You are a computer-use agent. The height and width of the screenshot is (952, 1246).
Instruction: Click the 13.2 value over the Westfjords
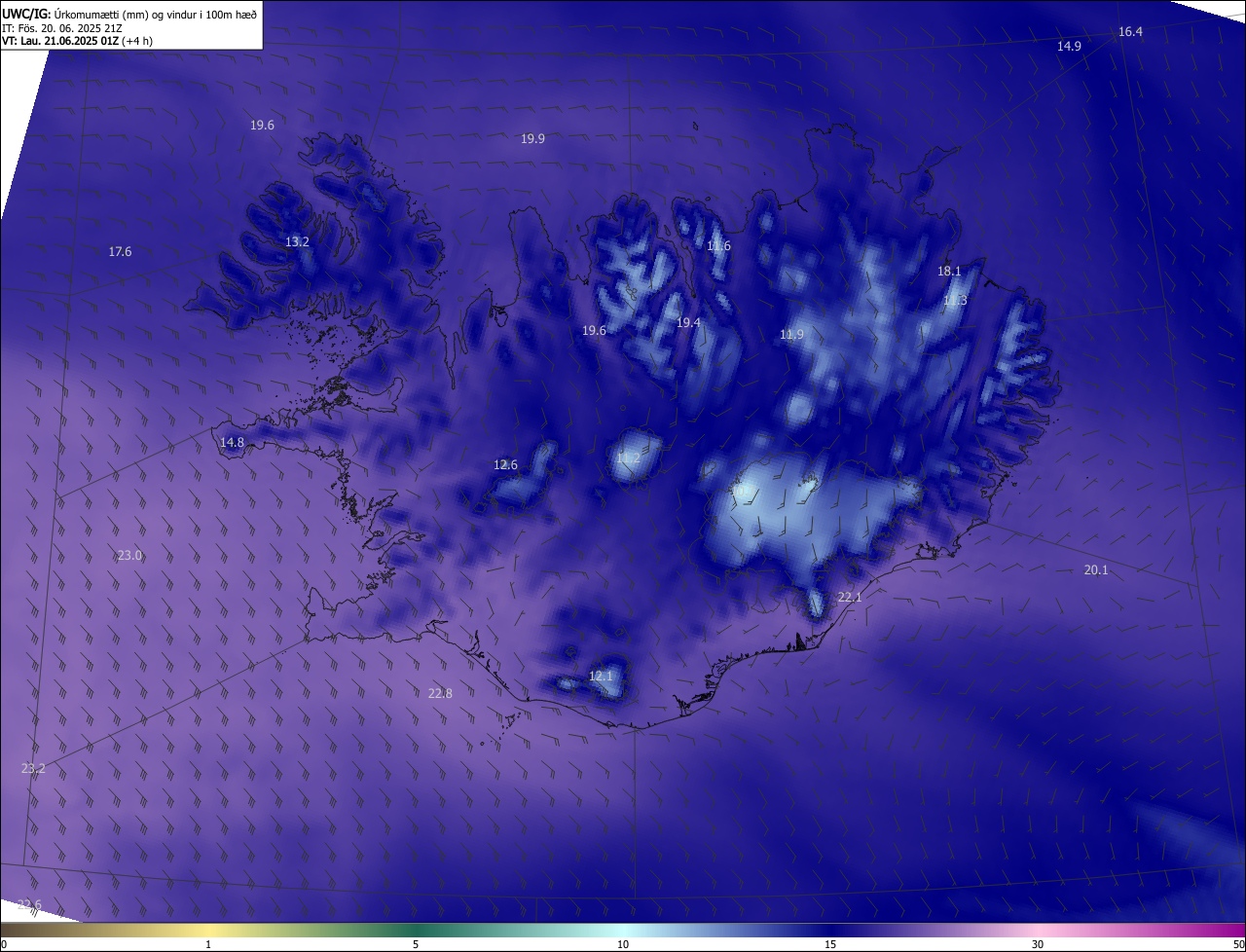click(297, 241)
